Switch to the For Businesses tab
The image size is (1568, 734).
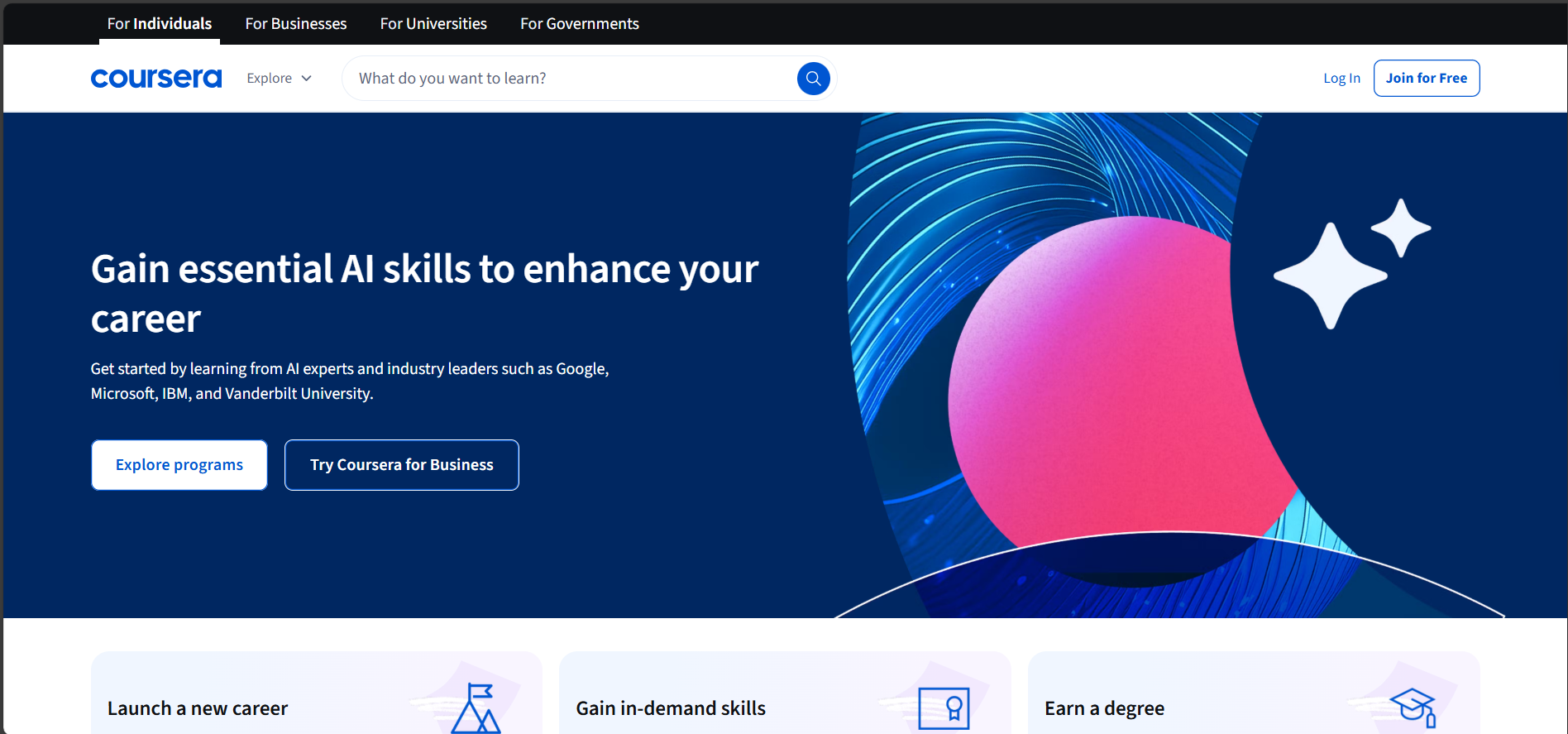[x=296, y=24]
